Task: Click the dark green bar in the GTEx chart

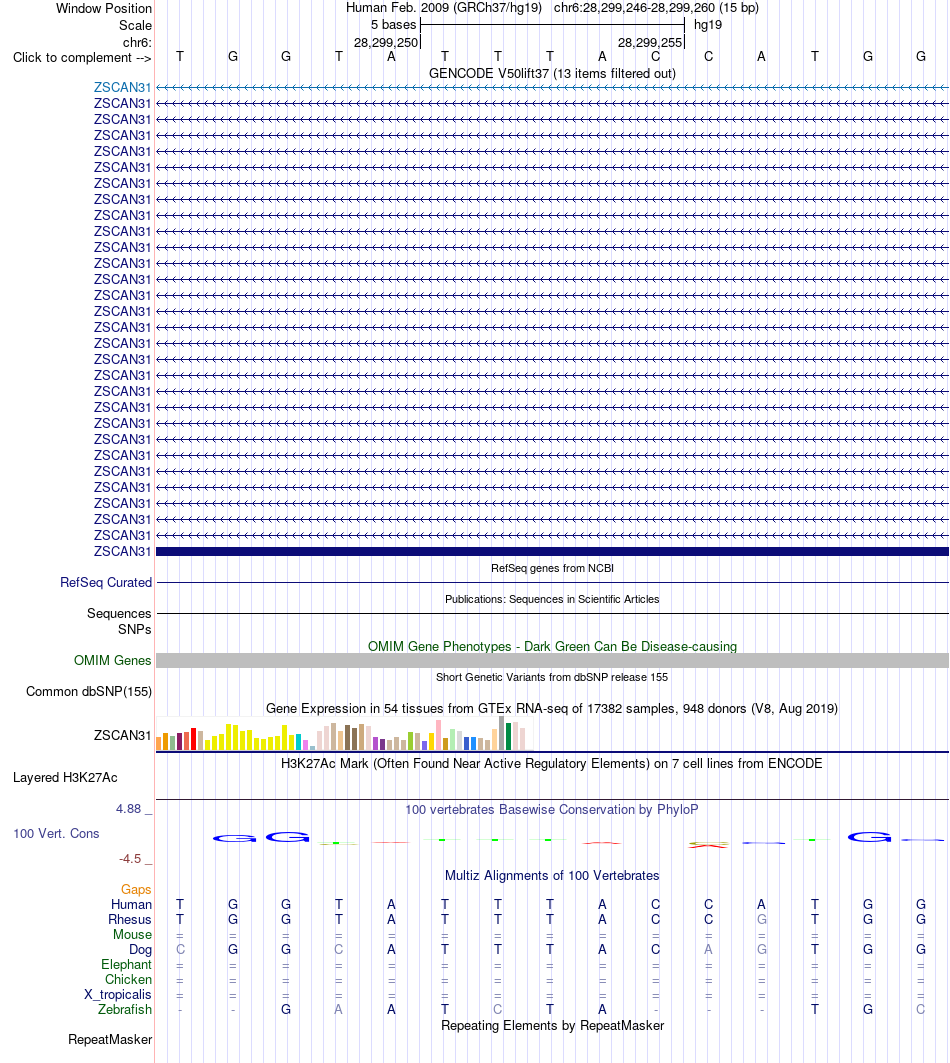Action: [509, 737]
